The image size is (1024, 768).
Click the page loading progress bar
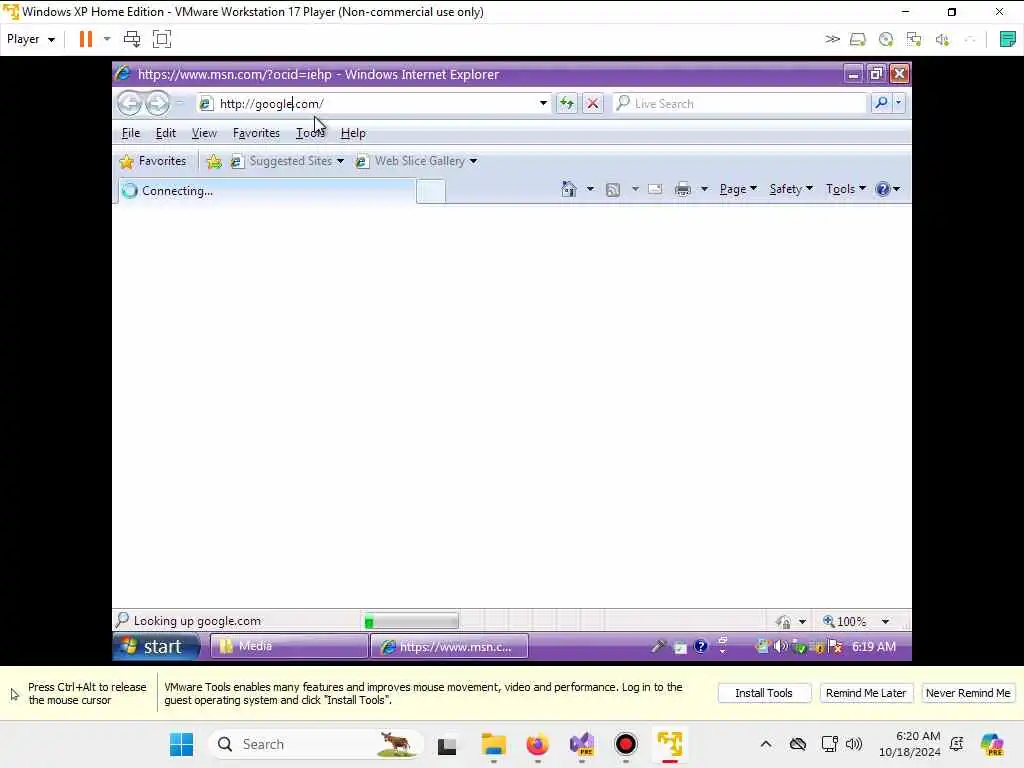coord(411,621)
